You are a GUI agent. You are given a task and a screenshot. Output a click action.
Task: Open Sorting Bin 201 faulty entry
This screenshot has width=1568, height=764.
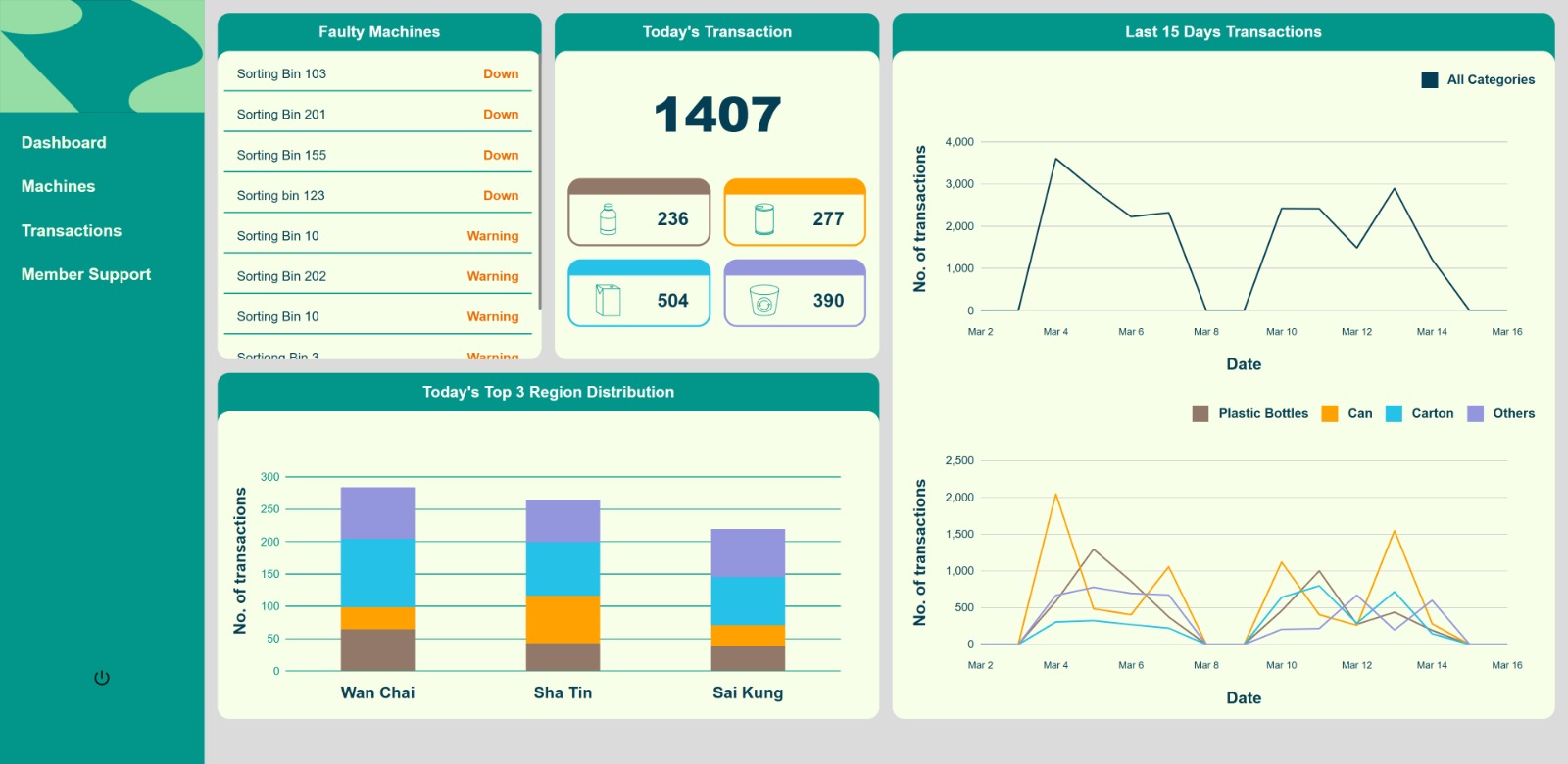[377, 115]
